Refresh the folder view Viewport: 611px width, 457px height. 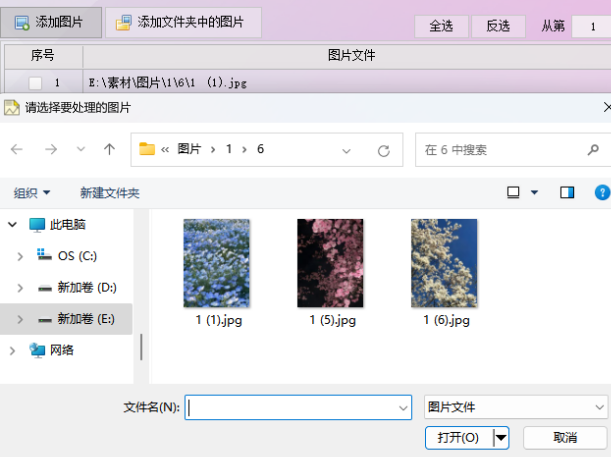(383, 150)
